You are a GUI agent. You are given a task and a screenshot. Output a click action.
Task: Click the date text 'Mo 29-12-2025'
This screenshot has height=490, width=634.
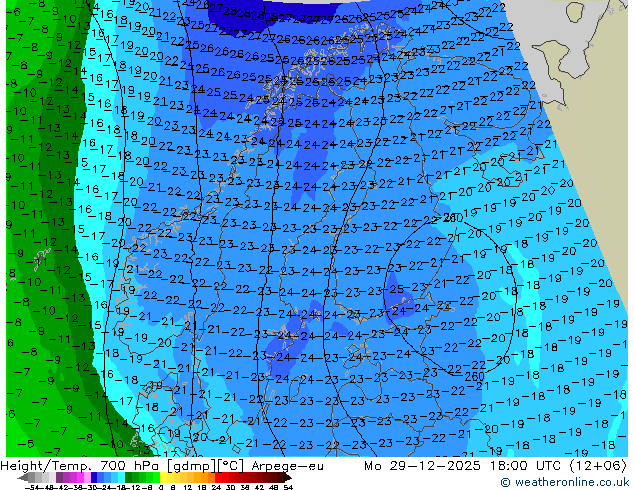point(422,466)
